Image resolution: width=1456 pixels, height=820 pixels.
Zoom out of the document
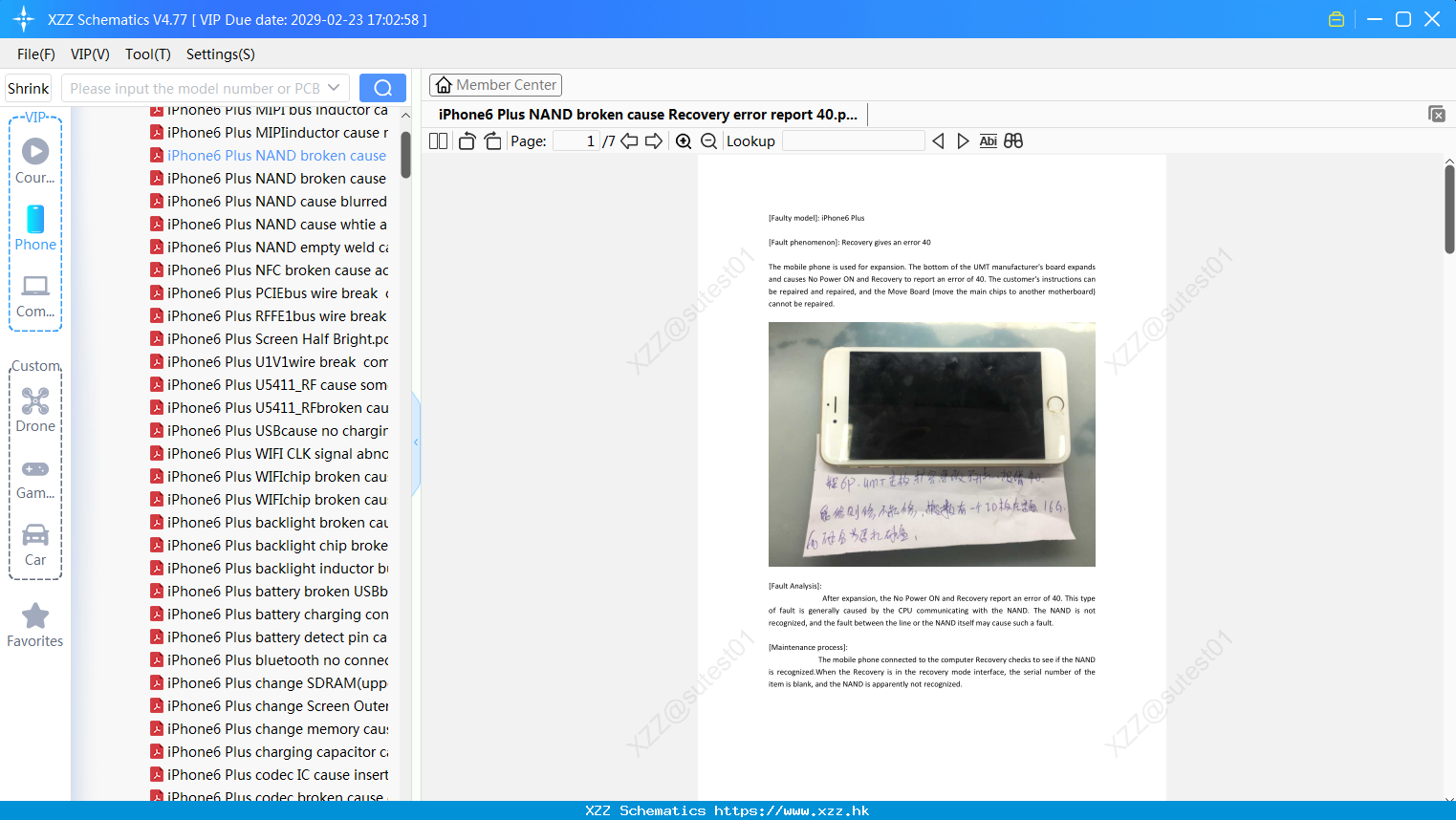(708, 141)
